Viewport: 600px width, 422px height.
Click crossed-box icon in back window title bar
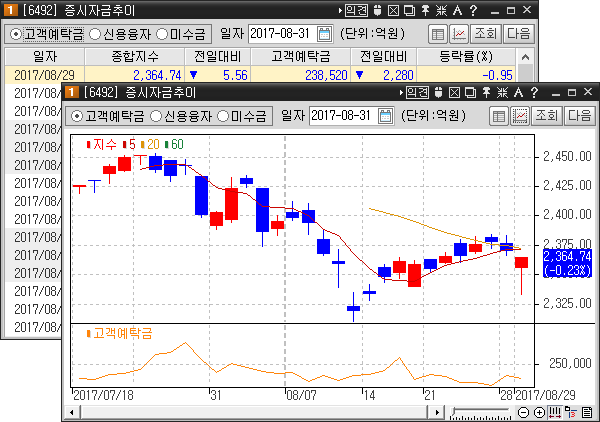click(x=393, y=10)
